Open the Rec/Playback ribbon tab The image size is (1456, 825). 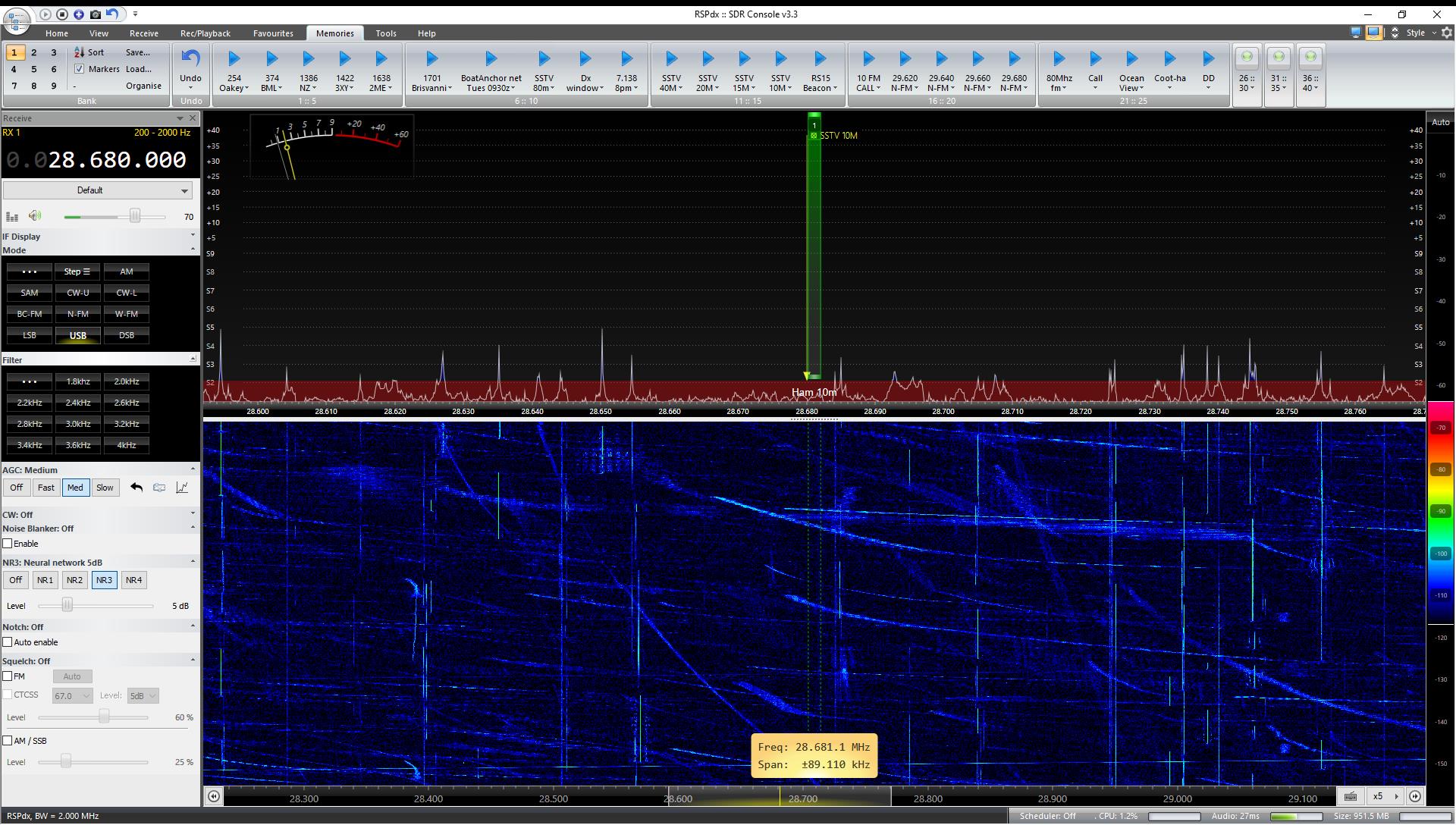coord(206,33)
